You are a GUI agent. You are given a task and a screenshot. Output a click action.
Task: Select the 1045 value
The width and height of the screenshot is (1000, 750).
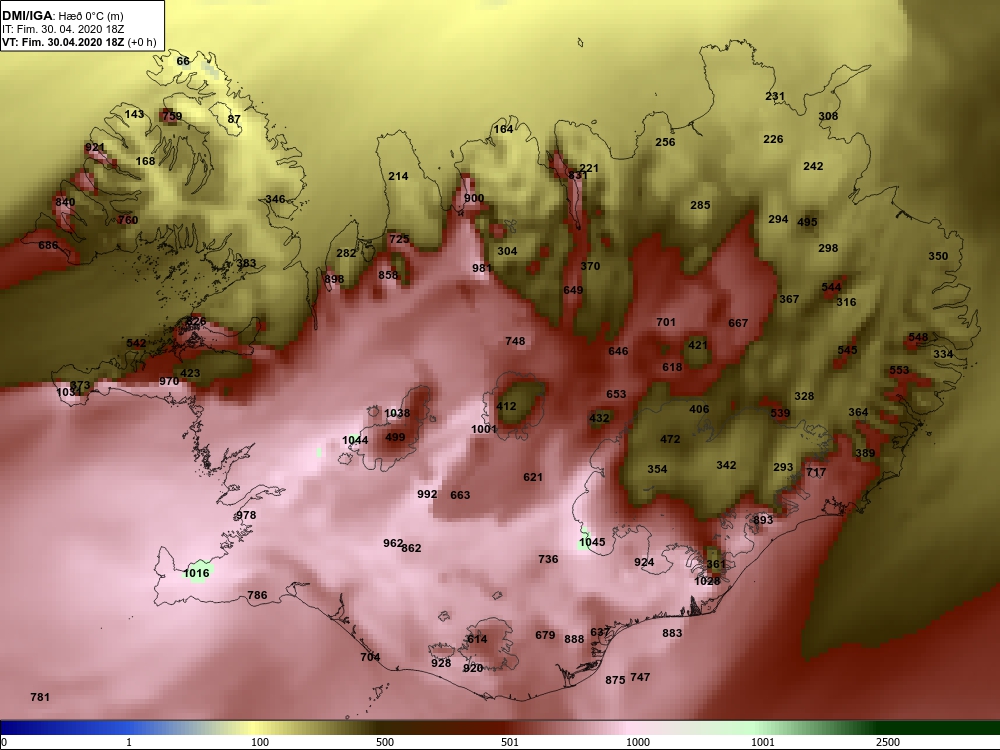tap(591, 543)
